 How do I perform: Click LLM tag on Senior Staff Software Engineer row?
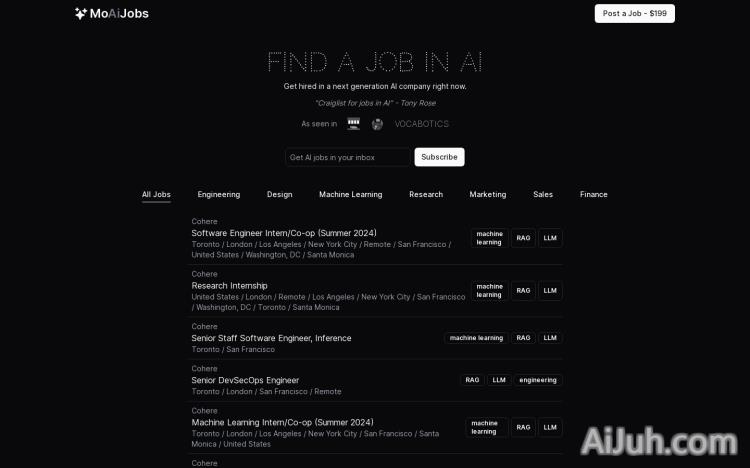(550, 338)
